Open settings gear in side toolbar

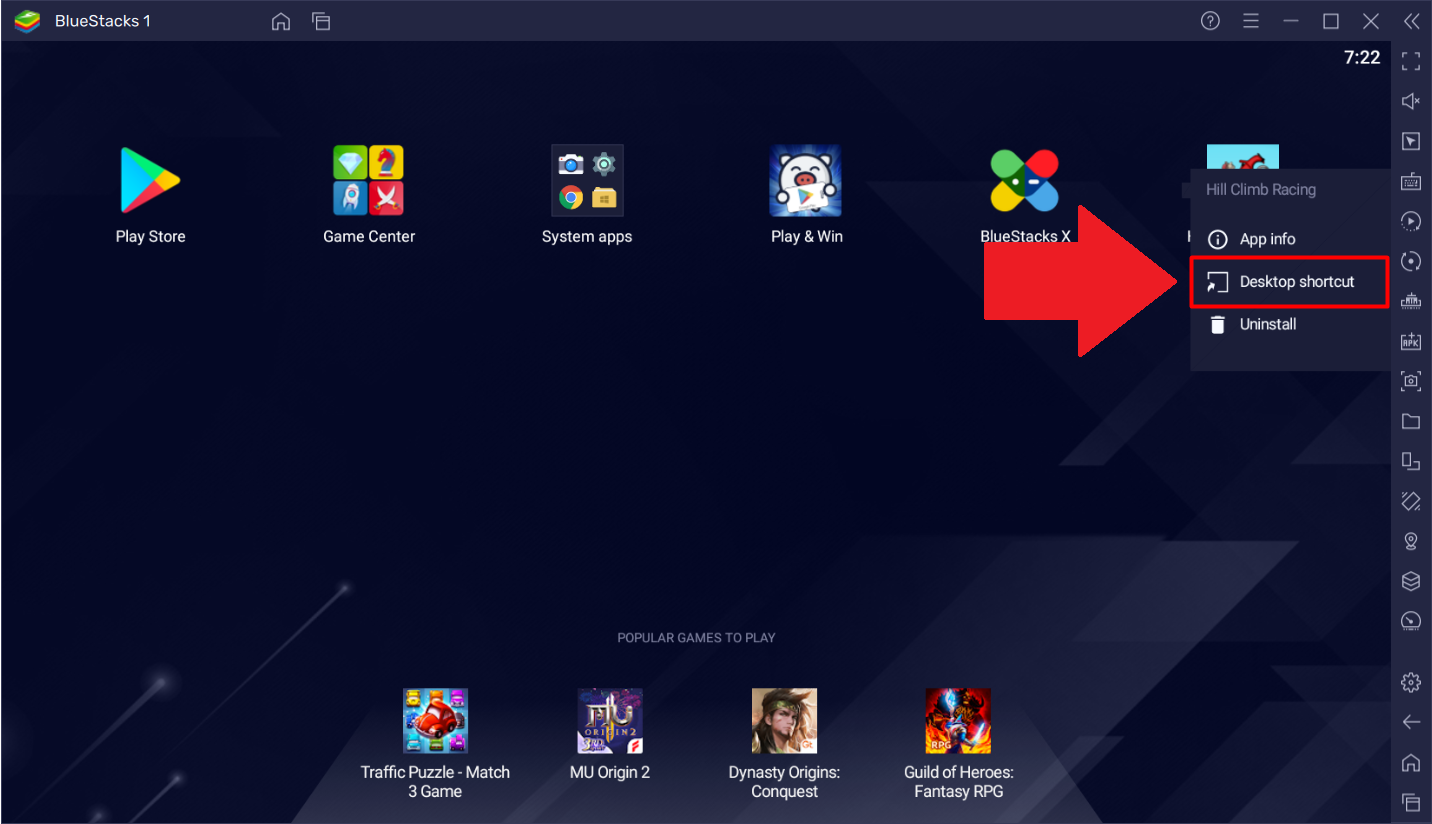[1411, 682]
